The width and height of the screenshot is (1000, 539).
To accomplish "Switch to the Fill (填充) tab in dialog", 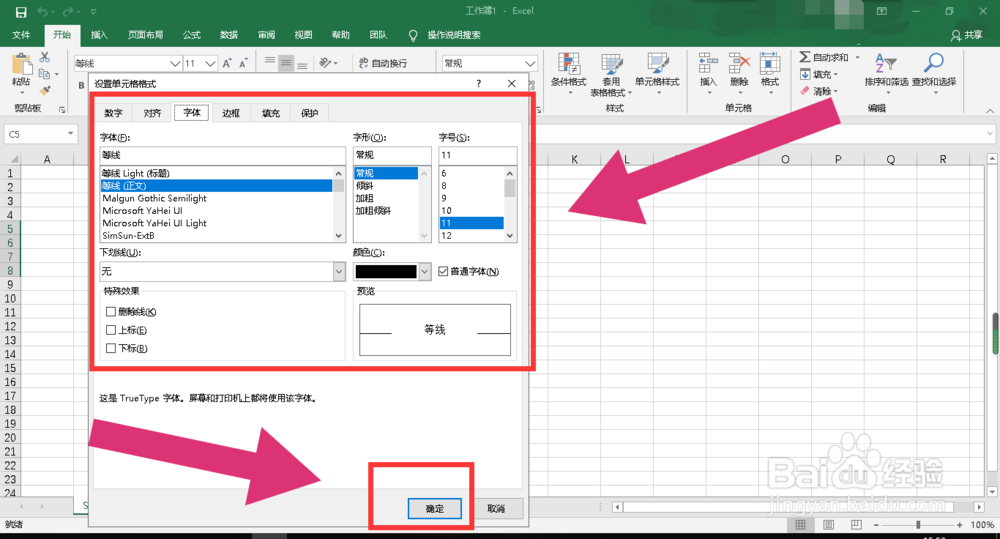I will click(270, 113).
